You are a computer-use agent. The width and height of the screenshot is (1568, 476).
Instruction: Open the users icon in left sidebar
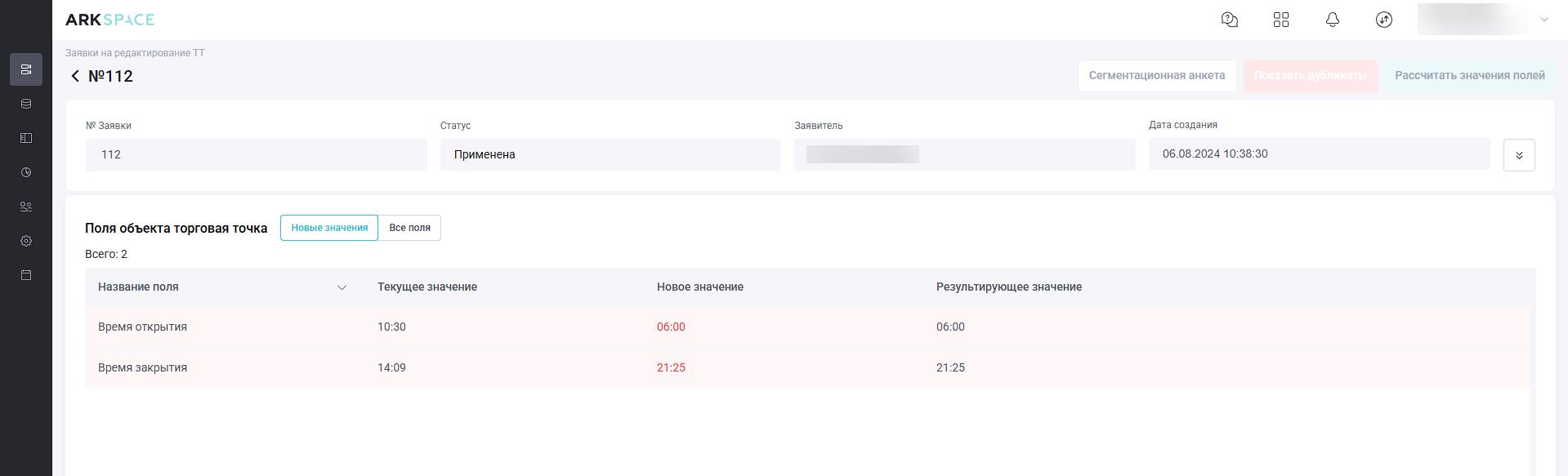point(26,207)
